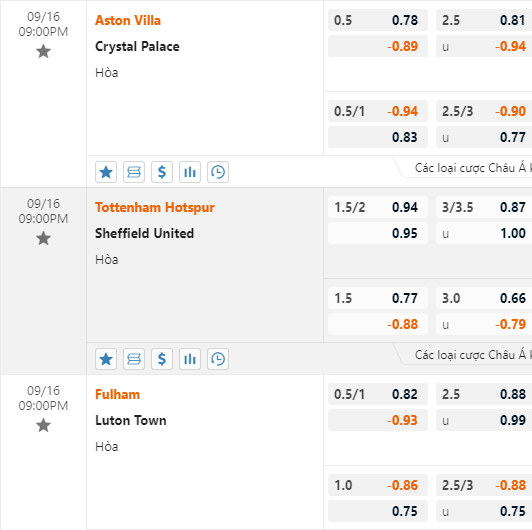Open bar chart statistics icon under Tottenham match
The width and height of the screenshot is (532, 530).
190,359
